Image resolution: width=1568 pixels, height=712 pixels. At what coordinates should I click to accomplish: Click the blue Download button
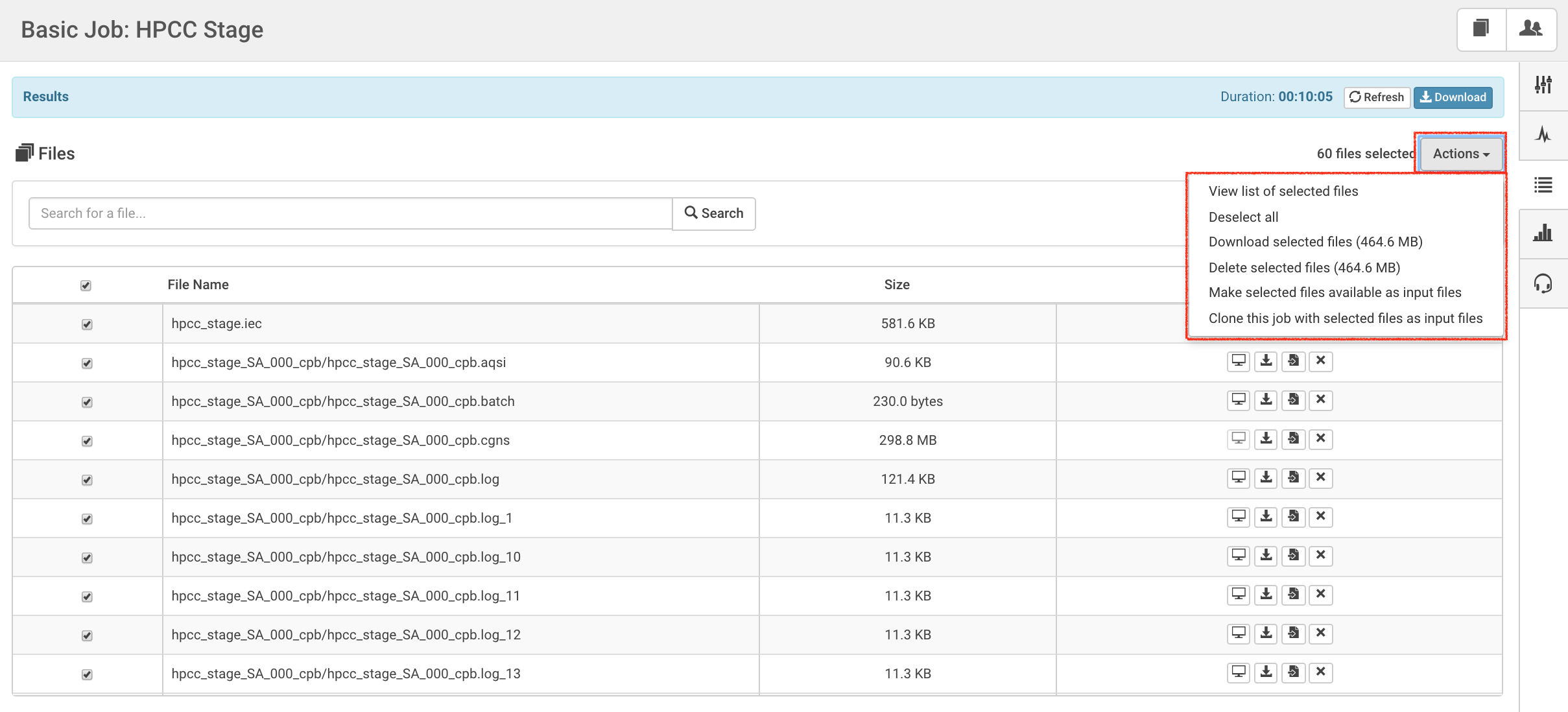click(1453, 97)
